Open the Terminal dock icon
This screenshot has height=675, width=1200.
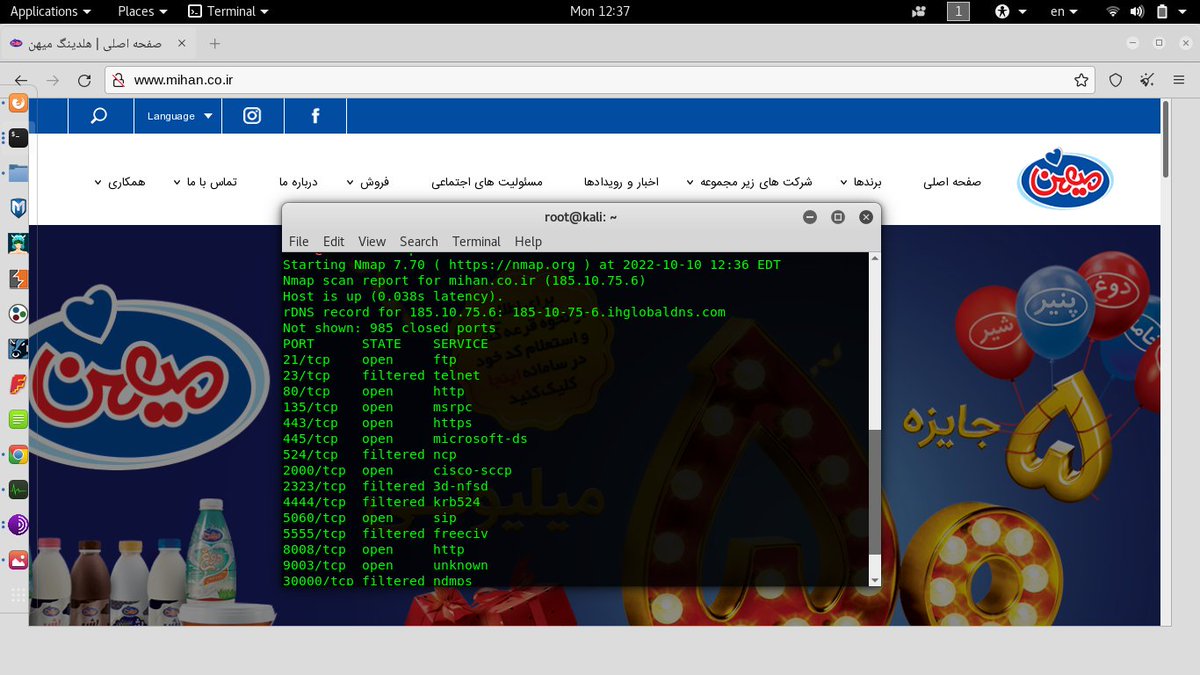click(x=17, y=138)
